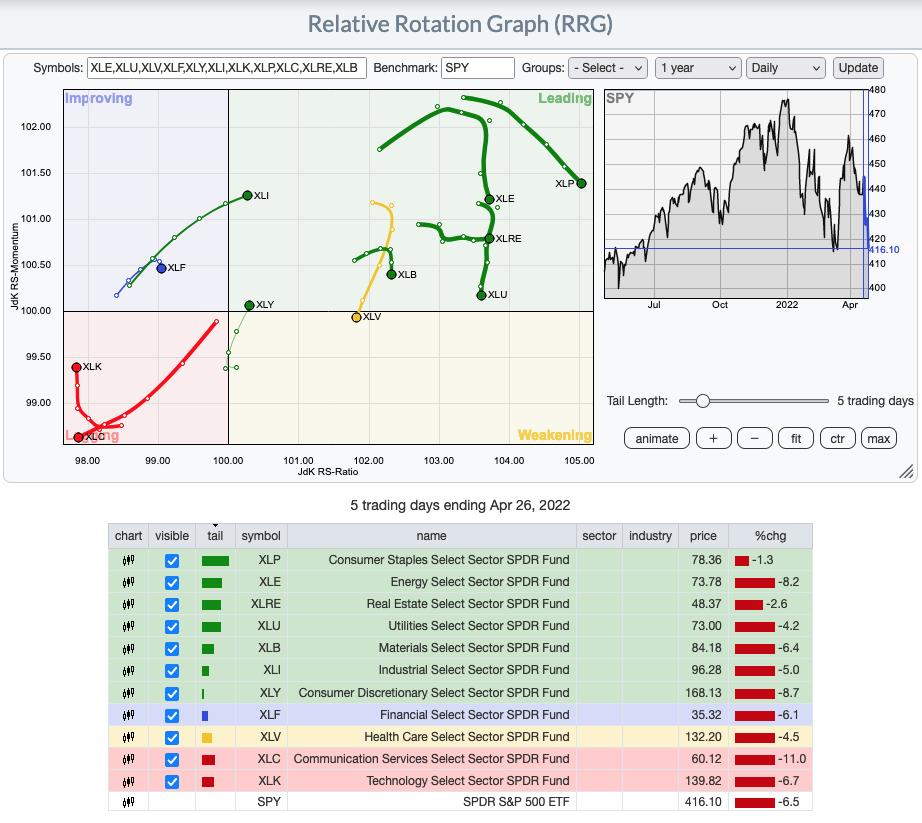
Task: Sort table by name column header
Action: tap(432, 536)
